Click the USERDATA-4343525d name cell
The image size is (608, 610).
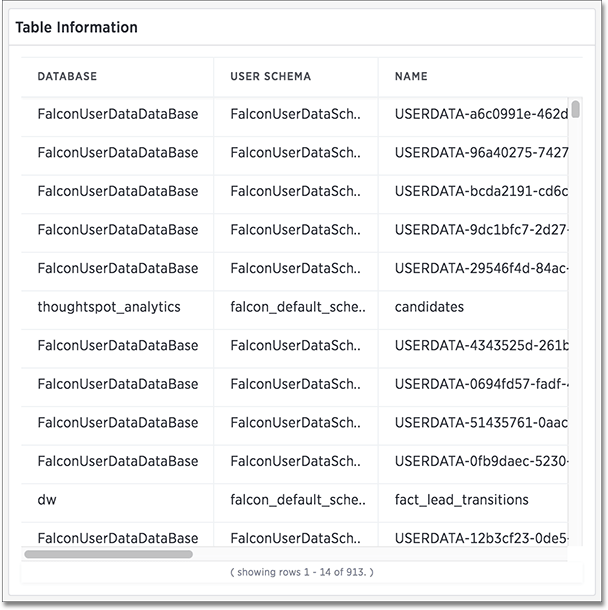click(481, 345)
